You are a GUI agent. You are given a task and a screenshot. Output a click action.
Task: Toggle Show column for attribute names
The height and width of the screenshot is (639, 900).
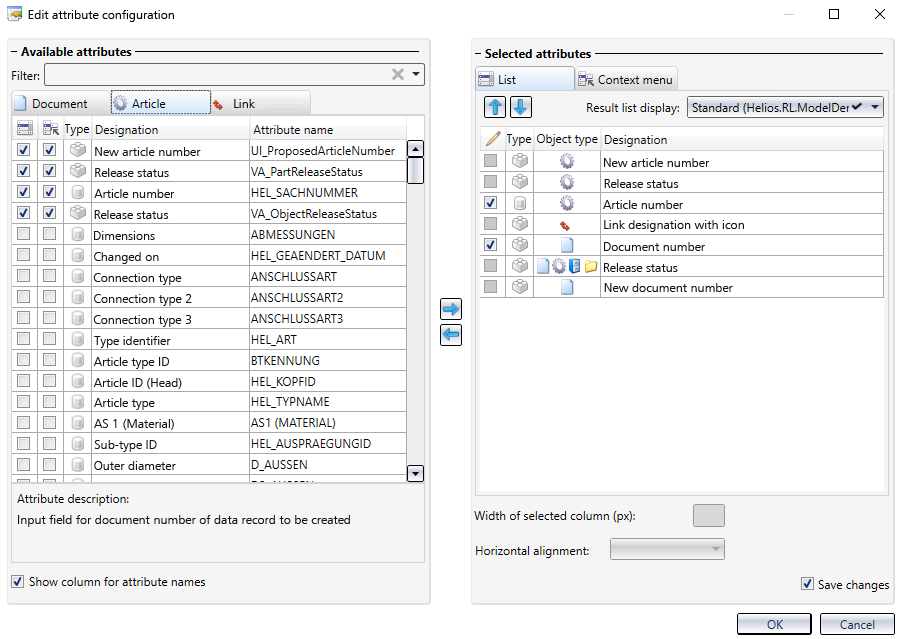pos(18,581)
